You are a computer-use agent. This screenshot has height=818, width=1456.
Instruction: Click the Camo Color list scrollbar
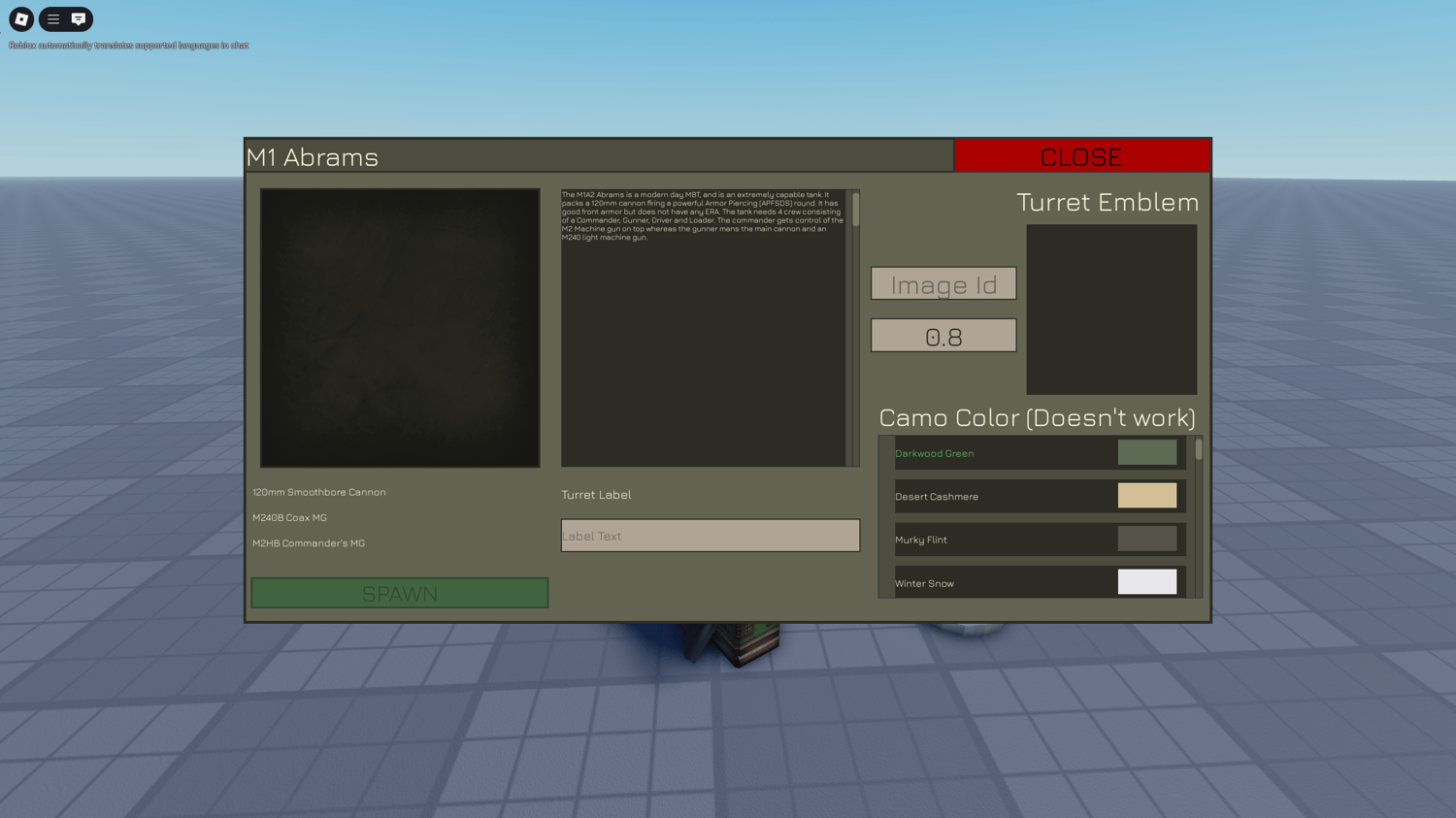coord(1199,448)
